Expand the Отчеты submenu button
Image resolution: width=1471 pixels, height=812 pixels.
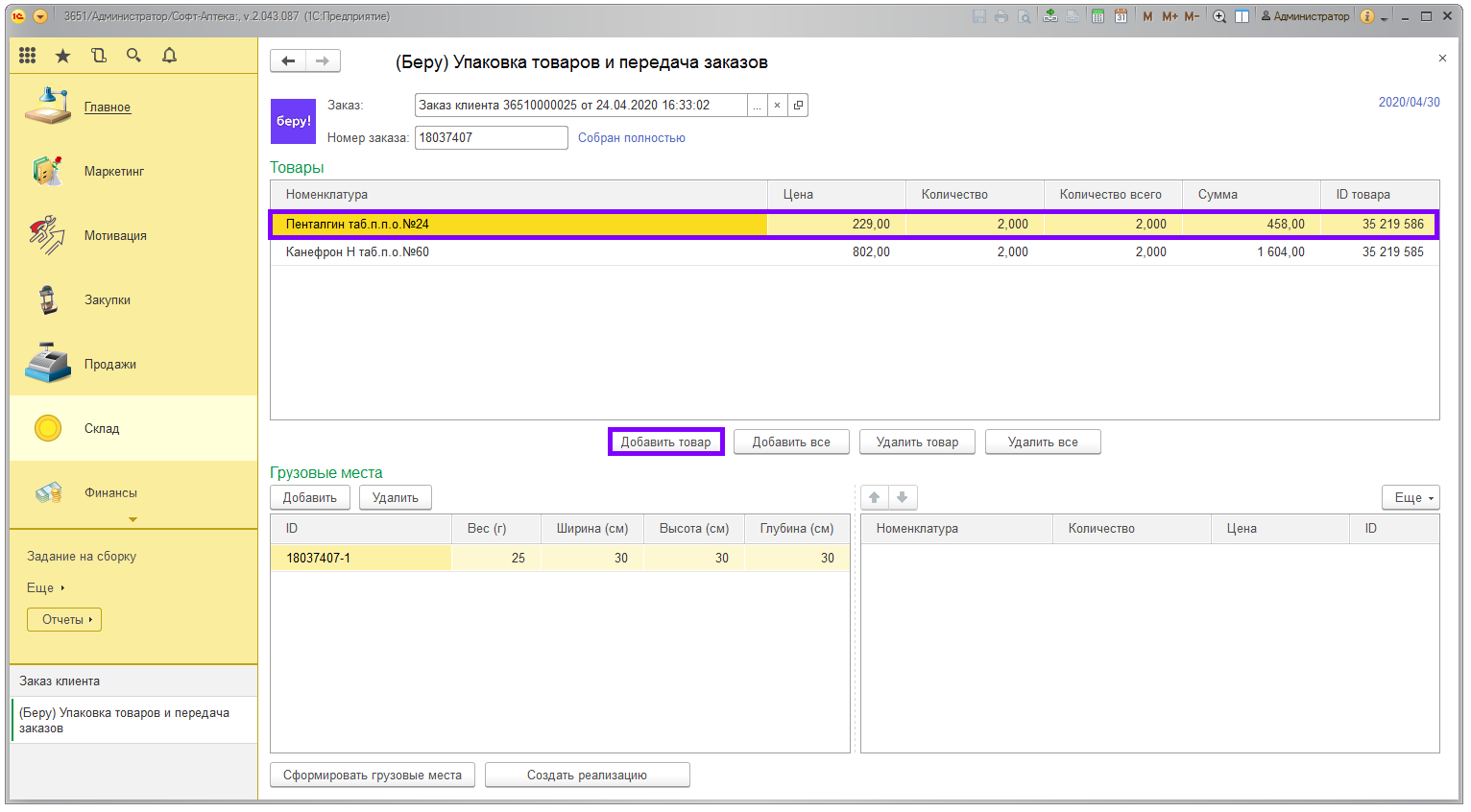click(x=64, y=620)
